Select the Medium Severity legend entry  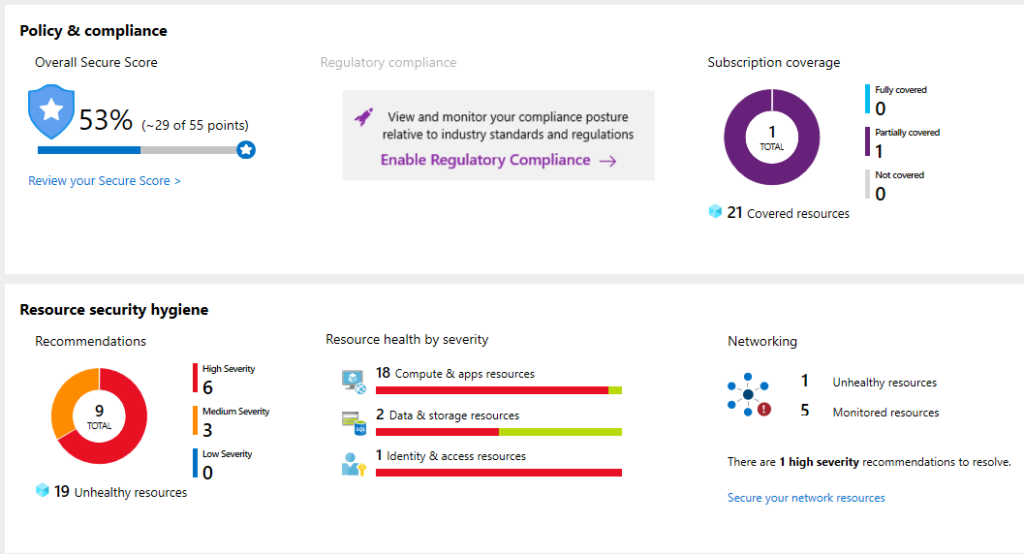[x=234, y=422]
